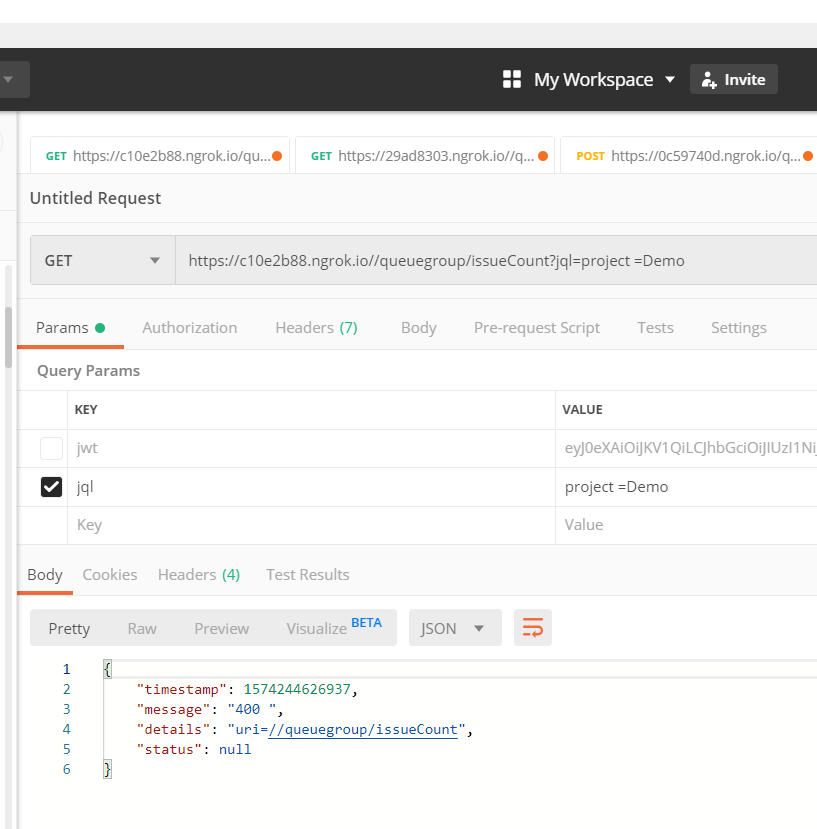817x829 pixels.
Task: Click the wrap lines icon in response toolbar
Action: [x=533, y=628]
